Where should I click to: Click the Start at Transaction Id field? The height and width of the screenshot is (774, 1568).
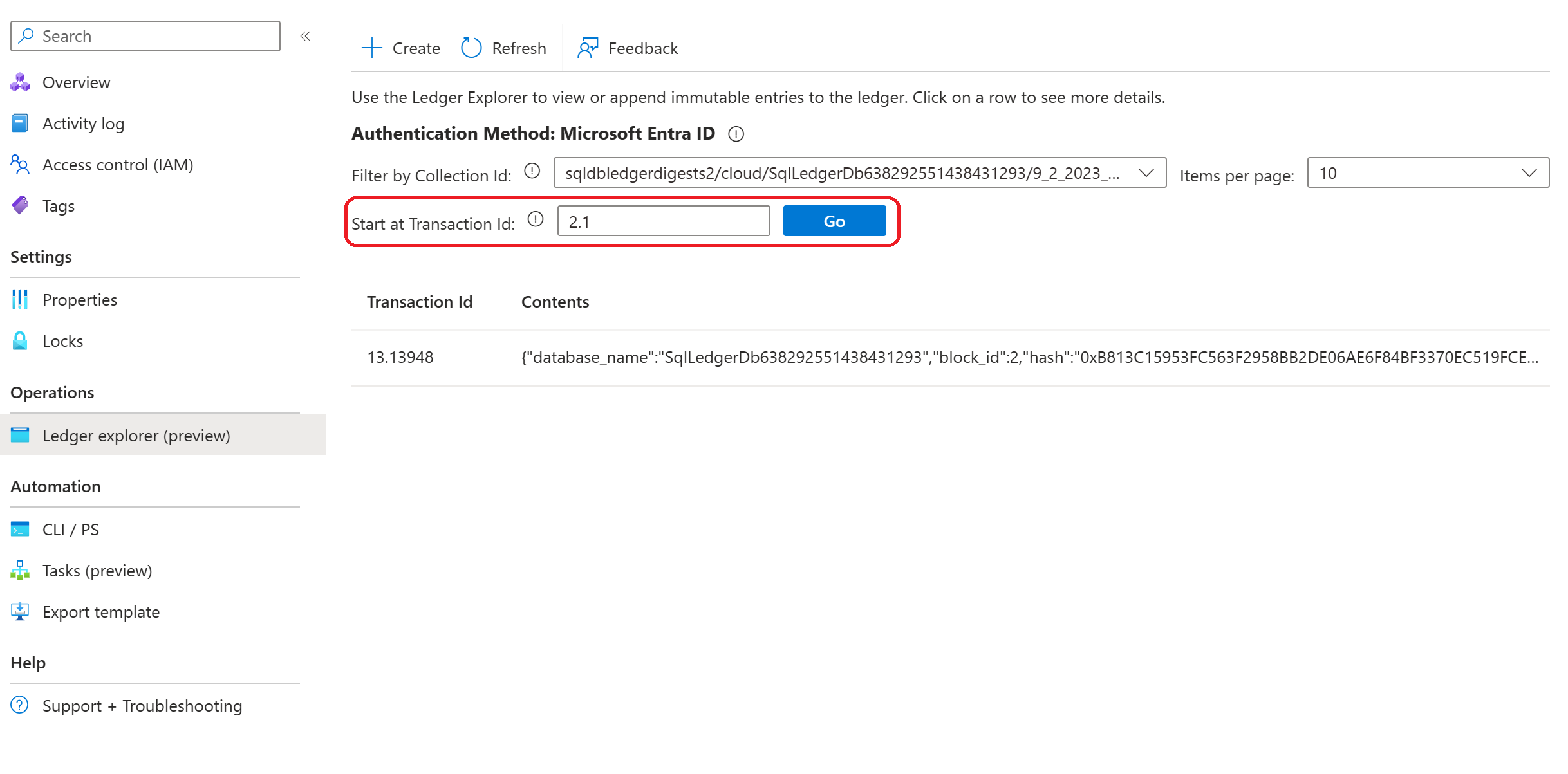point(663,221)
